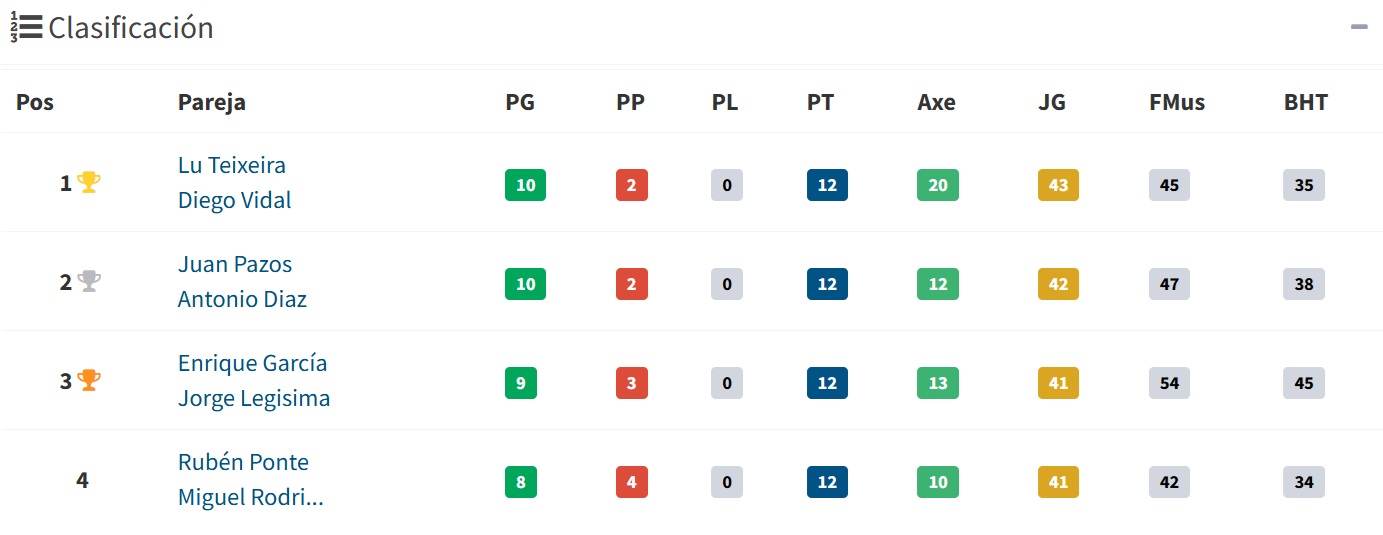1383x535 pixels.
Task: Open the truncated Miguel Rodri... link
Action: pos(250,497)
